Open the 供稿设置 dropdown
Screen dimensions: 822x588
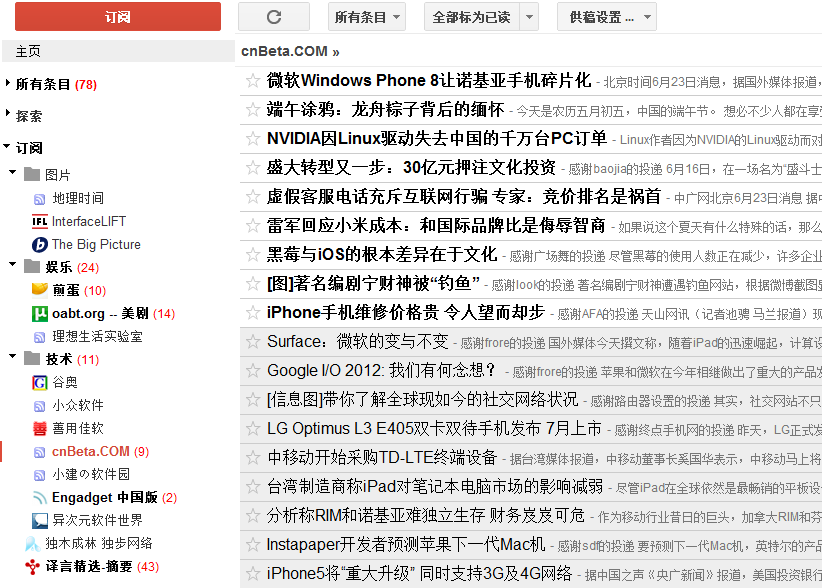[x=607, y=17]
